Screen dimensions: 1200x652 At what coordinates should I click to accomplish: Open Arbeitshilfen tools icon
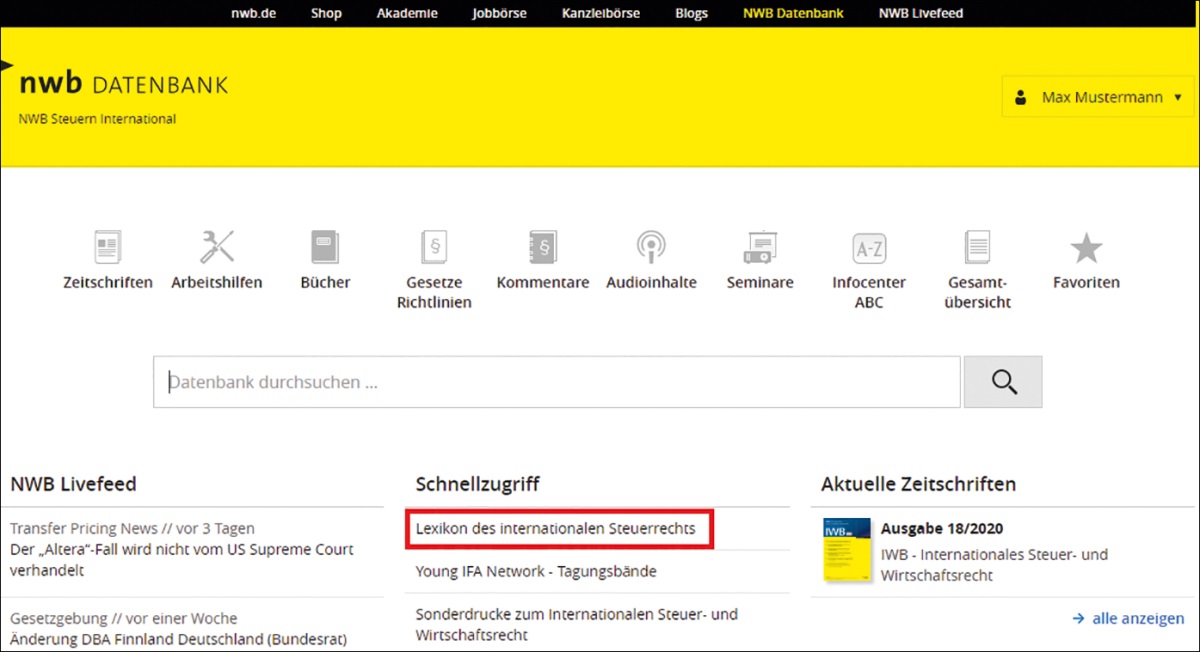(216, 247)
